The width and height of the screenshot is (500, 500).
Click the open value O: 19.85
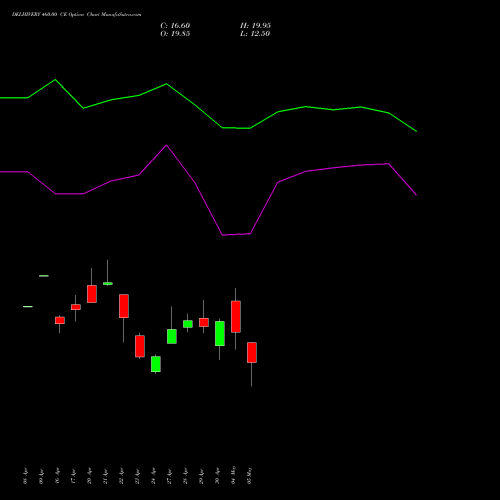175,34
